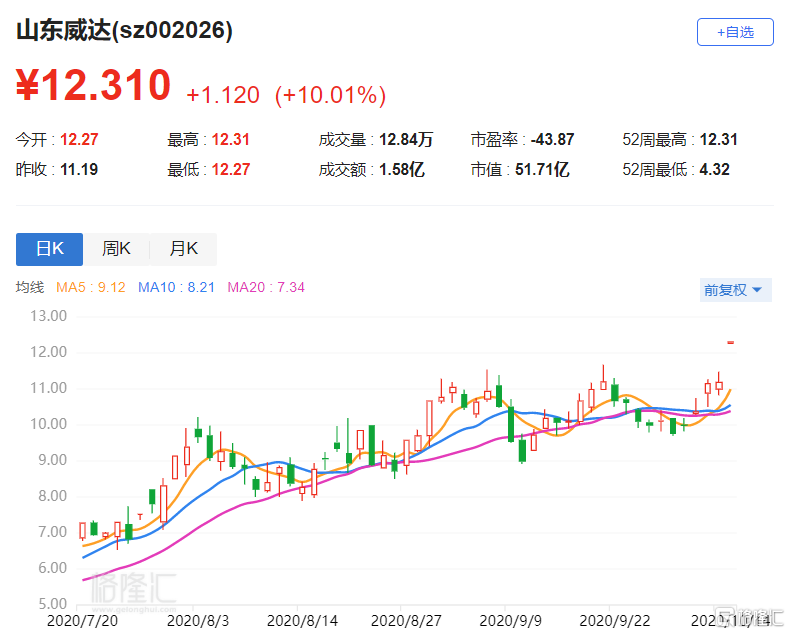Image resolution: width=790 pixels, height=634 pixels.
Task: Click the 2020/7/20 date axis label
Action: pyautogui.click(x=82, y=621)
